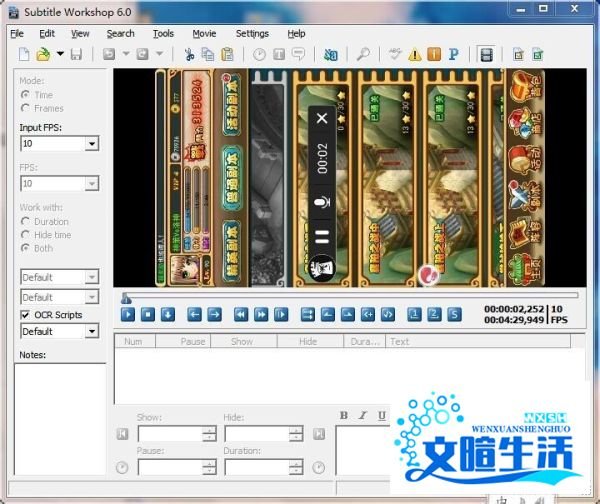Toggle the OCR Scripts checkbox
Image resolution: width=600 pixels, height=504 pixels.
(25, 315)
